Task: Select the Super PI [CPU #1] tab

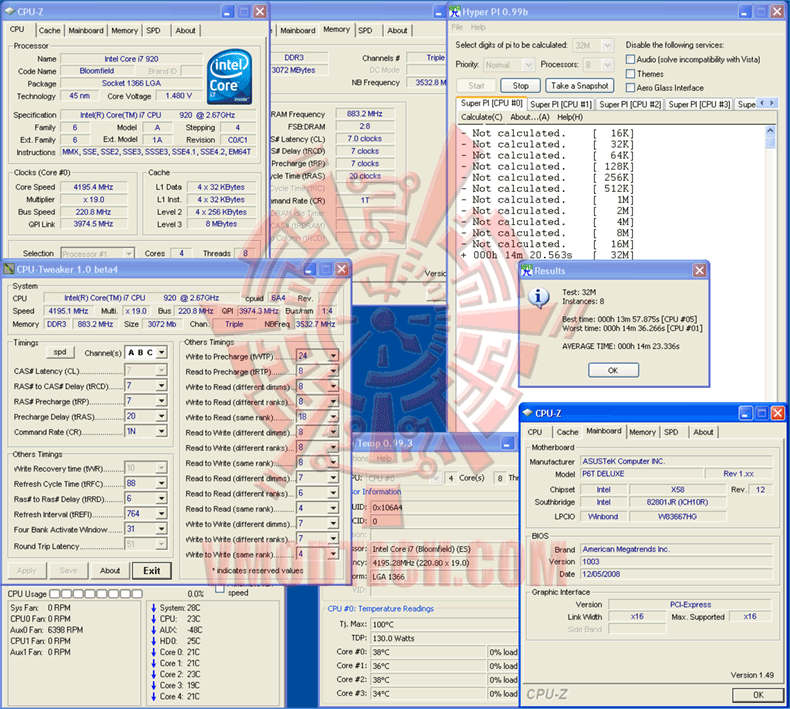Action: click(560, 104)
